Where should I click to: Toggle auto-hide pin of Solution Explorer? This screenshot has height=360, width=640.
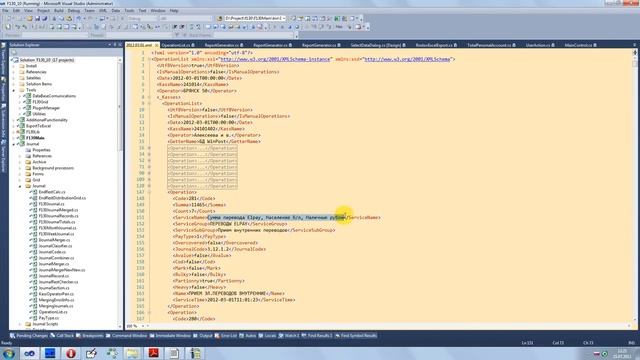coord(115,44)
